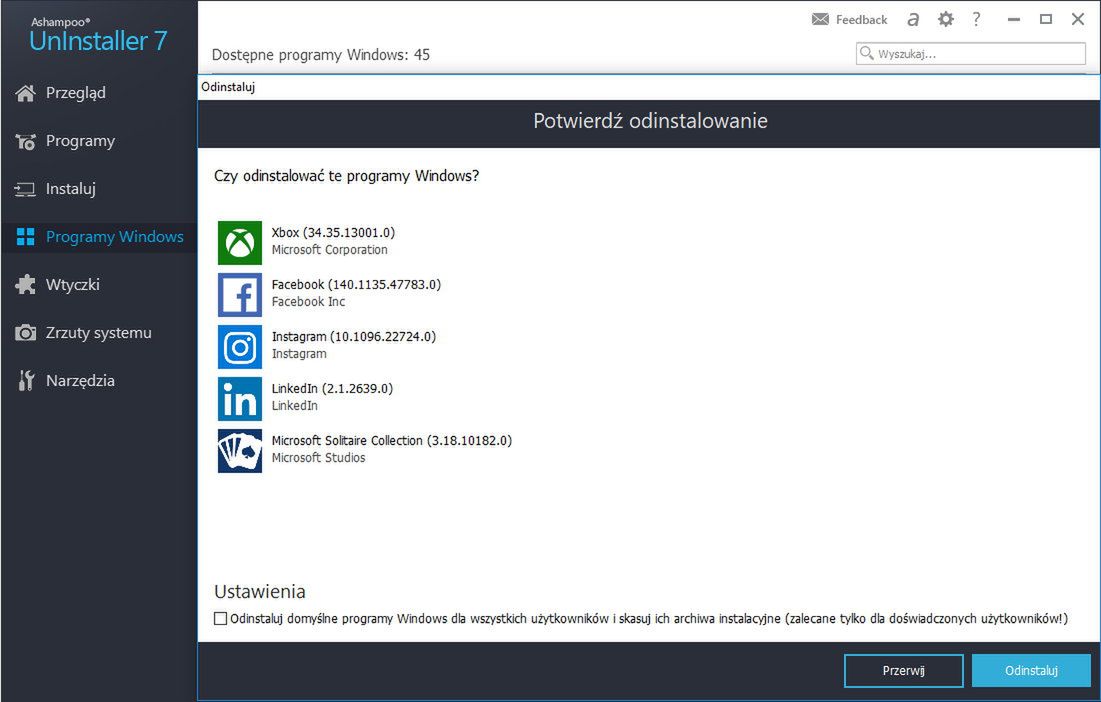Click the Instaluj sidebar icon
1101x702 pixels.
(25, 189)
